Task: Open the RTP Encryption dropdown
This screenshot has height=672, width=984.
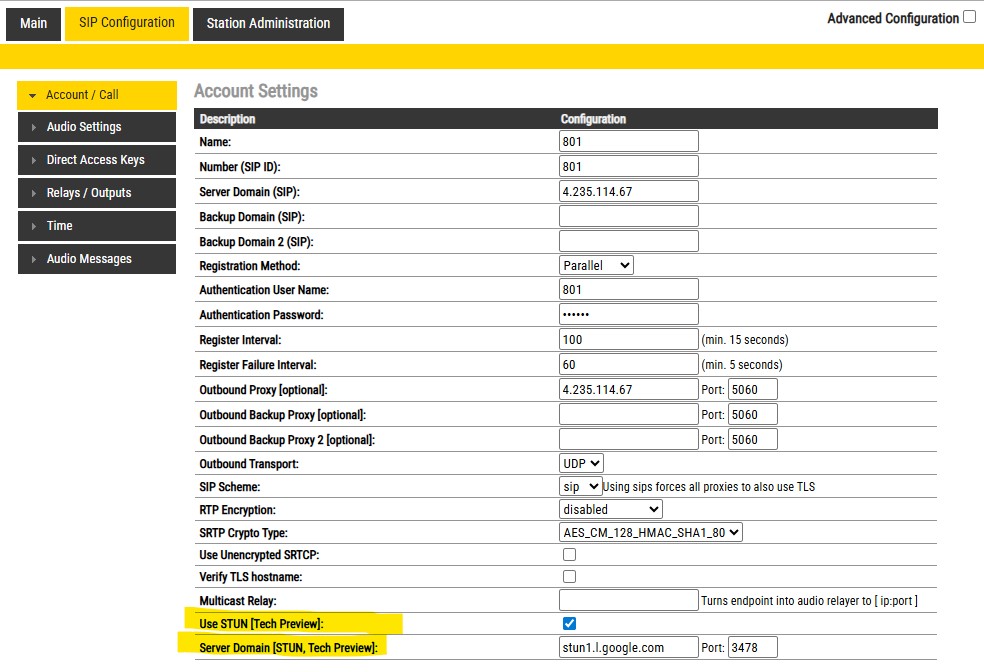Action: click(610, 509)
